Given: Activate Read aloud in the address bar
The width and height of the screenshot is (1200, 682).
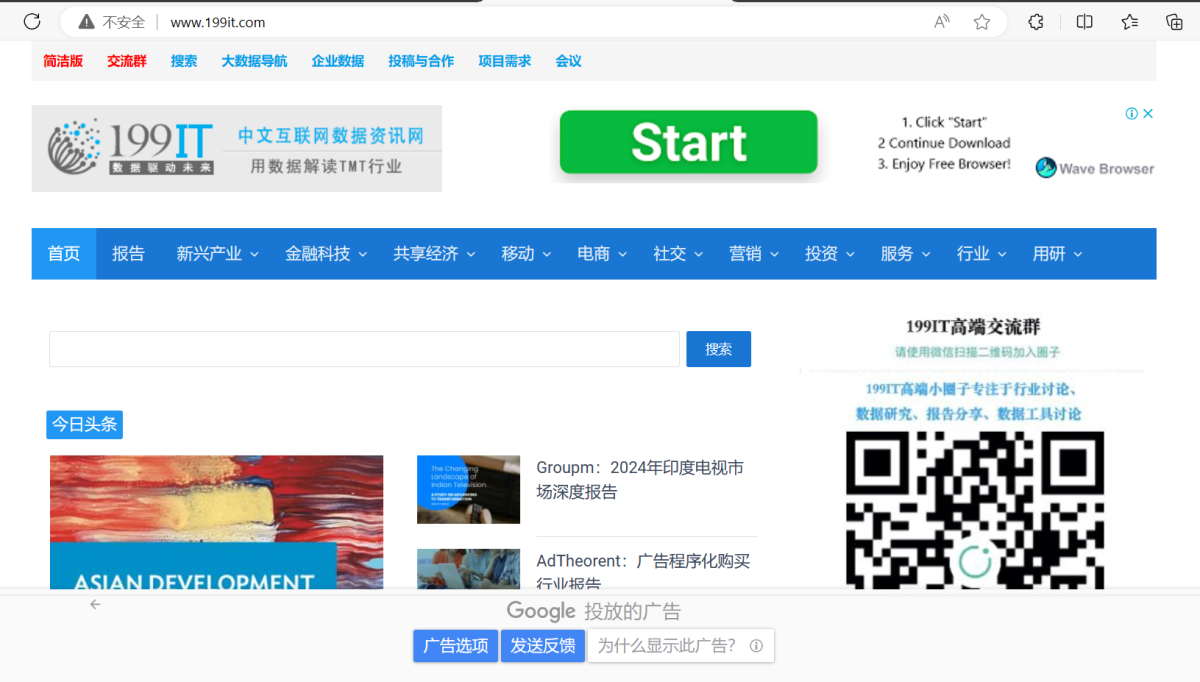Looking at the screenshot, I should [940, 21].
